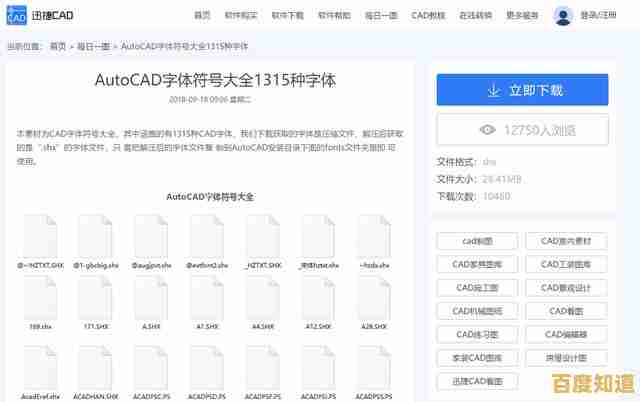640x402 pixels.
Task: Open the A28.SHX file icon
Action: (x=374, y=296)
